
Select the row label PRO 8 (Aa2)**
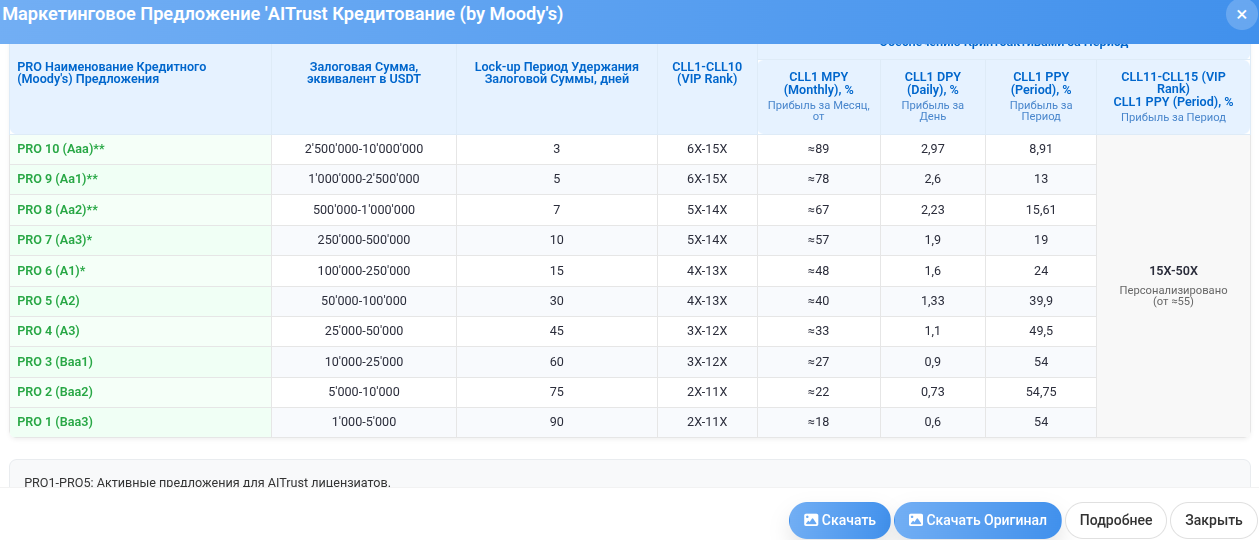point(57,210)
